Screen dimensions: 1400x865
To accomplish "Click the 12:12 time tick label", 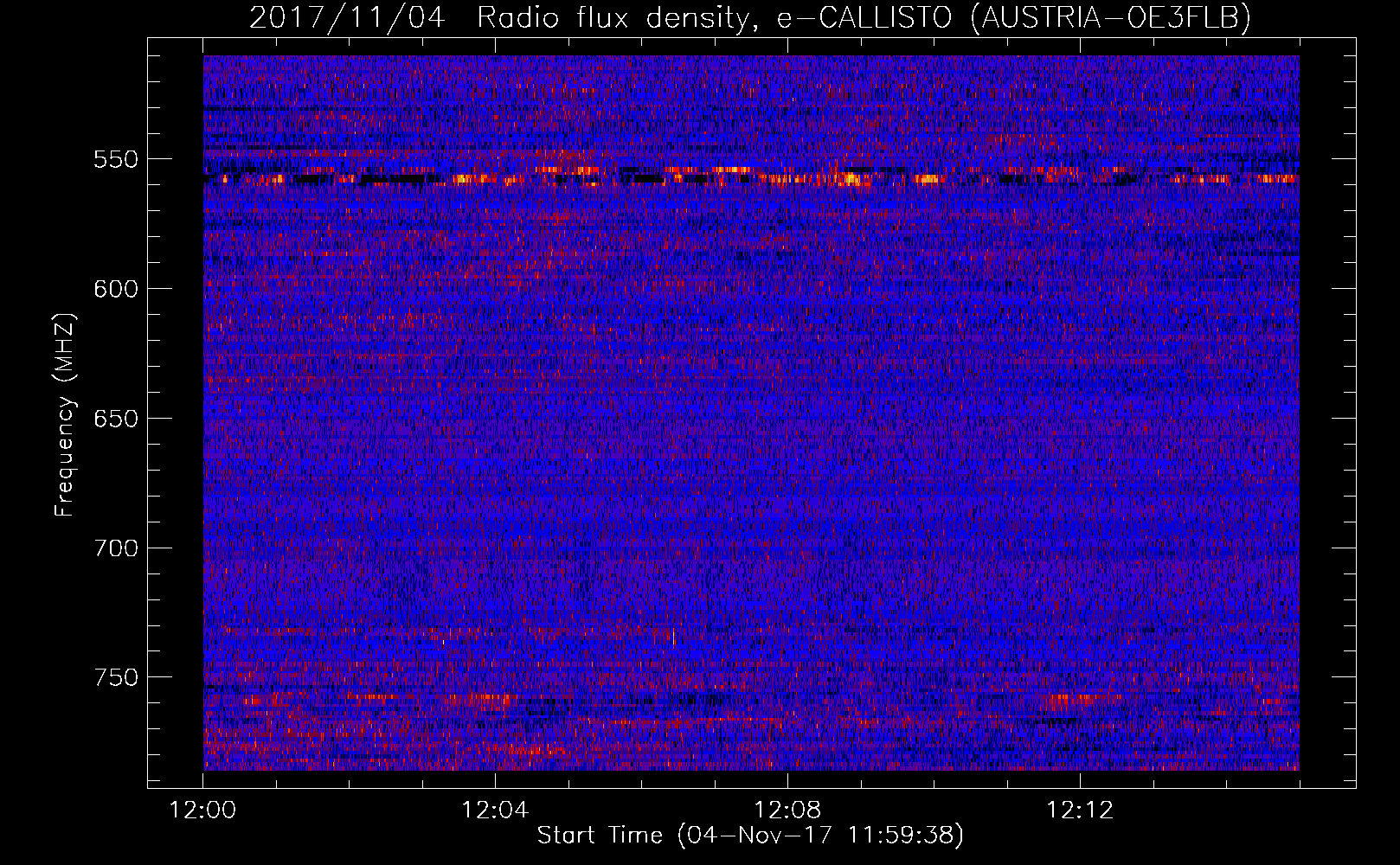I will 1080,811.
